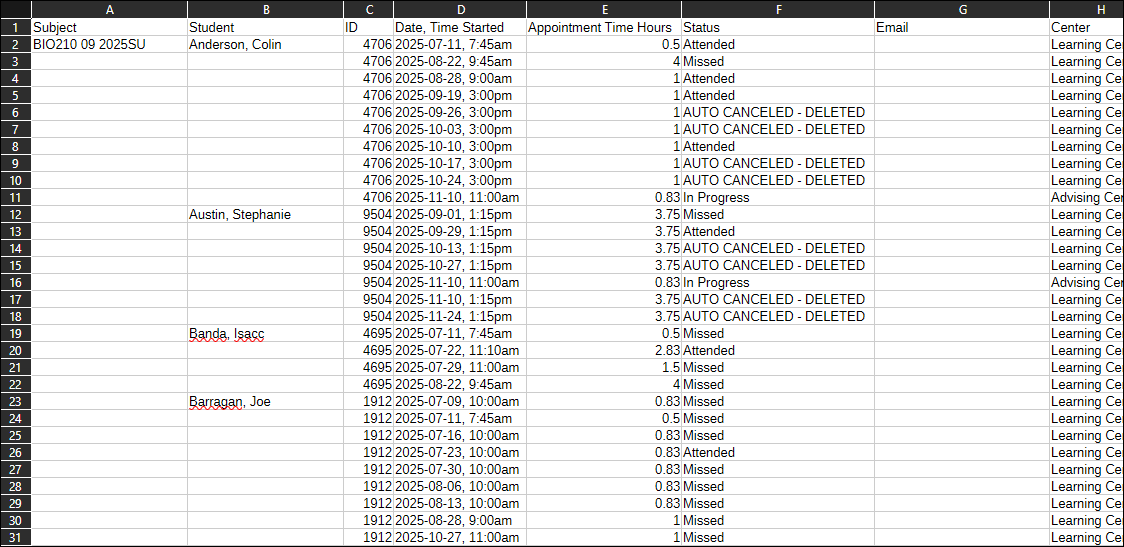This screenshot has width=1124, height=547.
Task: Select row 23 via its row number
Action: [15, 401]
